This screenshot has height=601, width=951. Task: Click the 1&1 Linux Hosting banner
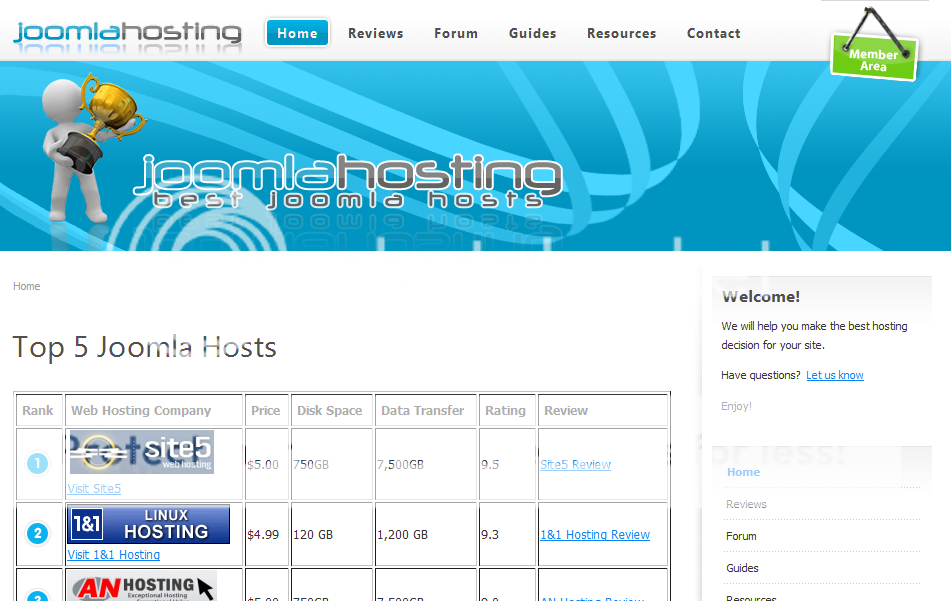(149, 524)
